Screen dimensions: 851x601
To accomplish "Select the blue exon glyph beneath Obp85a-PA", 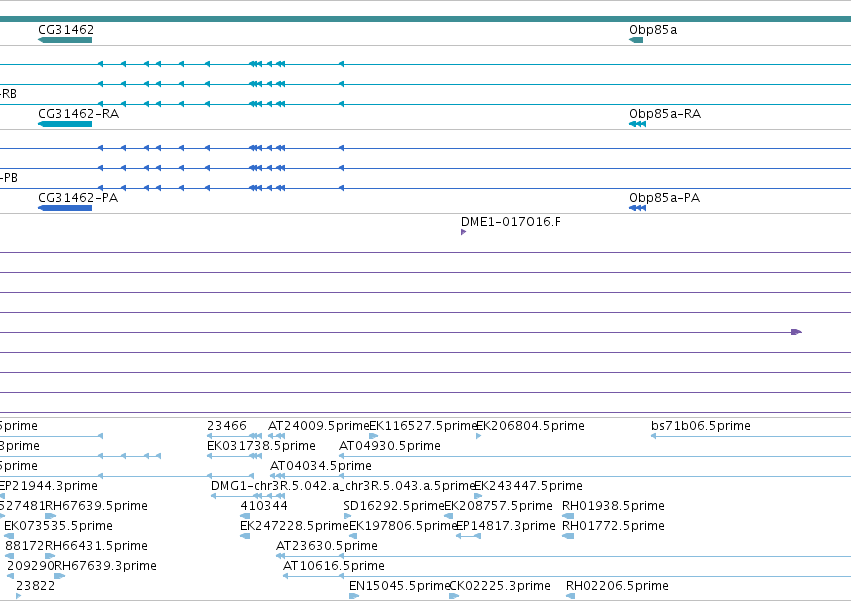I will coord(637,208).
